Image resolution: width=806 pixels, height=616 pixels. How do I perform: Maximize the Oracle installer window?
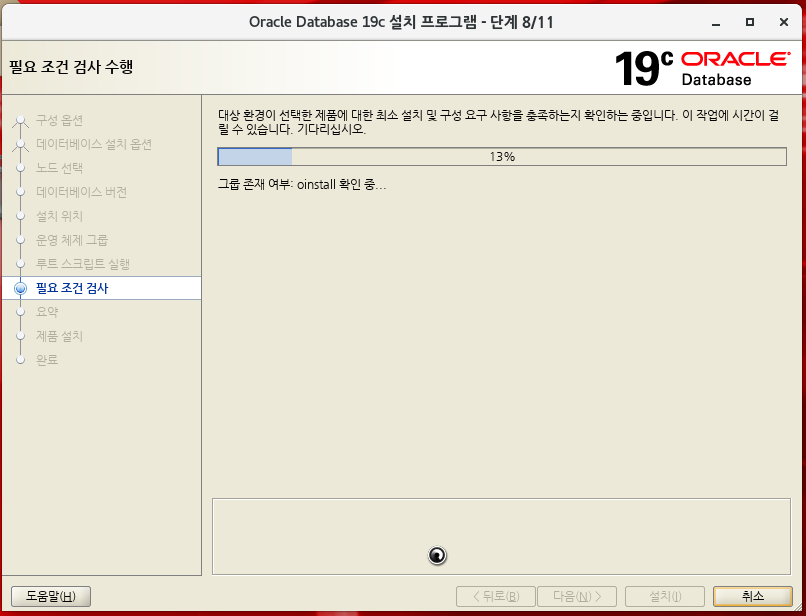[x=750, y=22]
